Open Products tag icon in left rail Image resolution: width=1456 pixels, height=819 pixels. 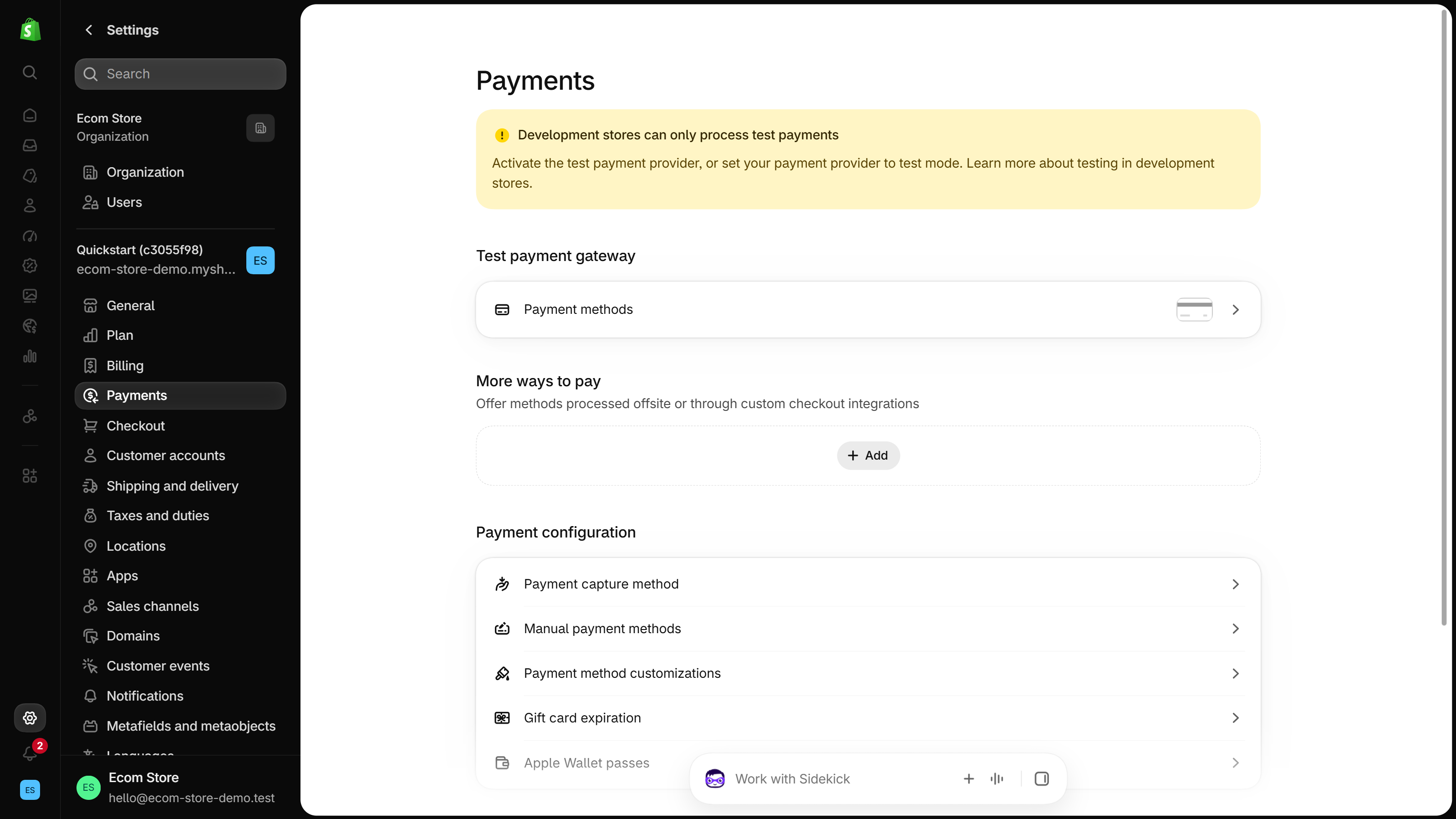[30, 176]
